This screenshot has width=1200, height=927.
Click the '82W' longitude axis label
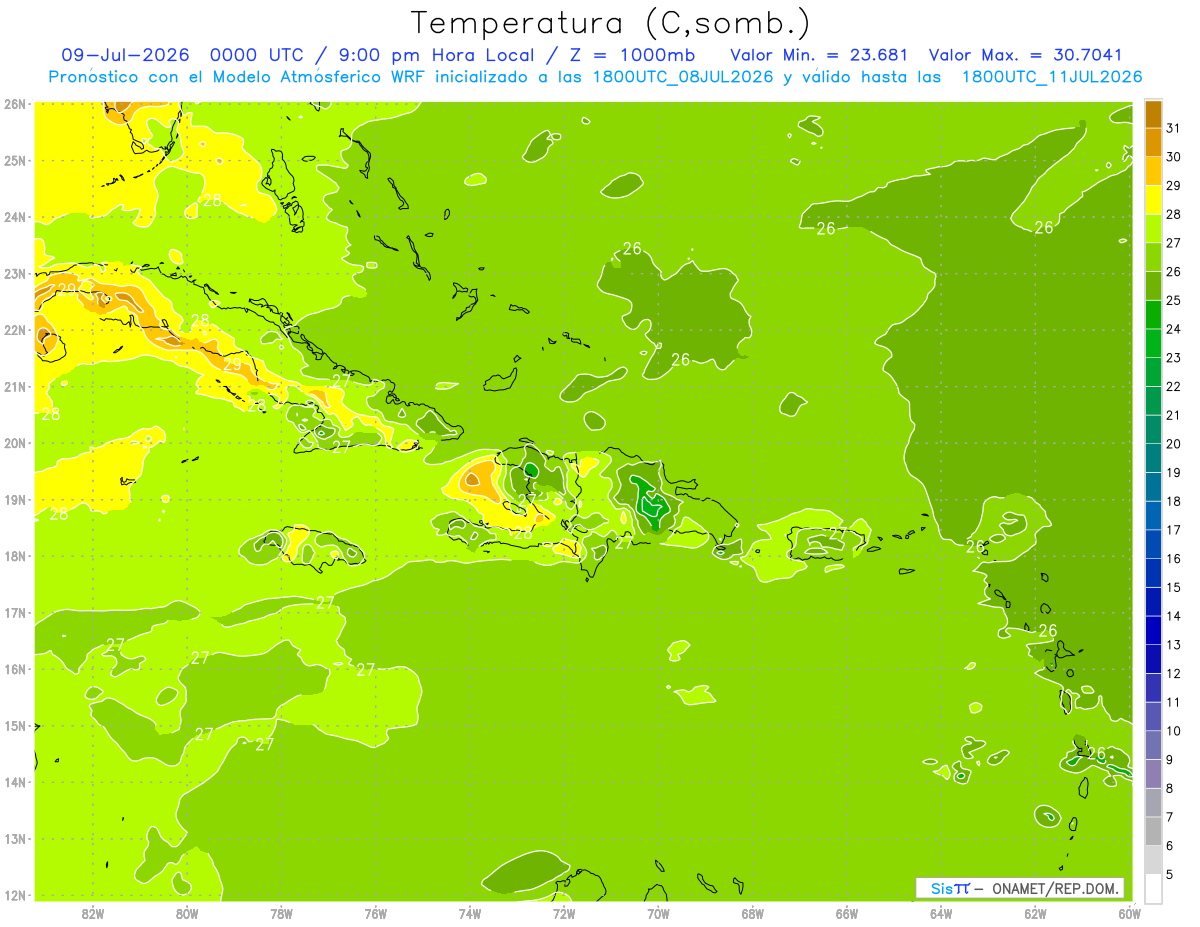92,913
